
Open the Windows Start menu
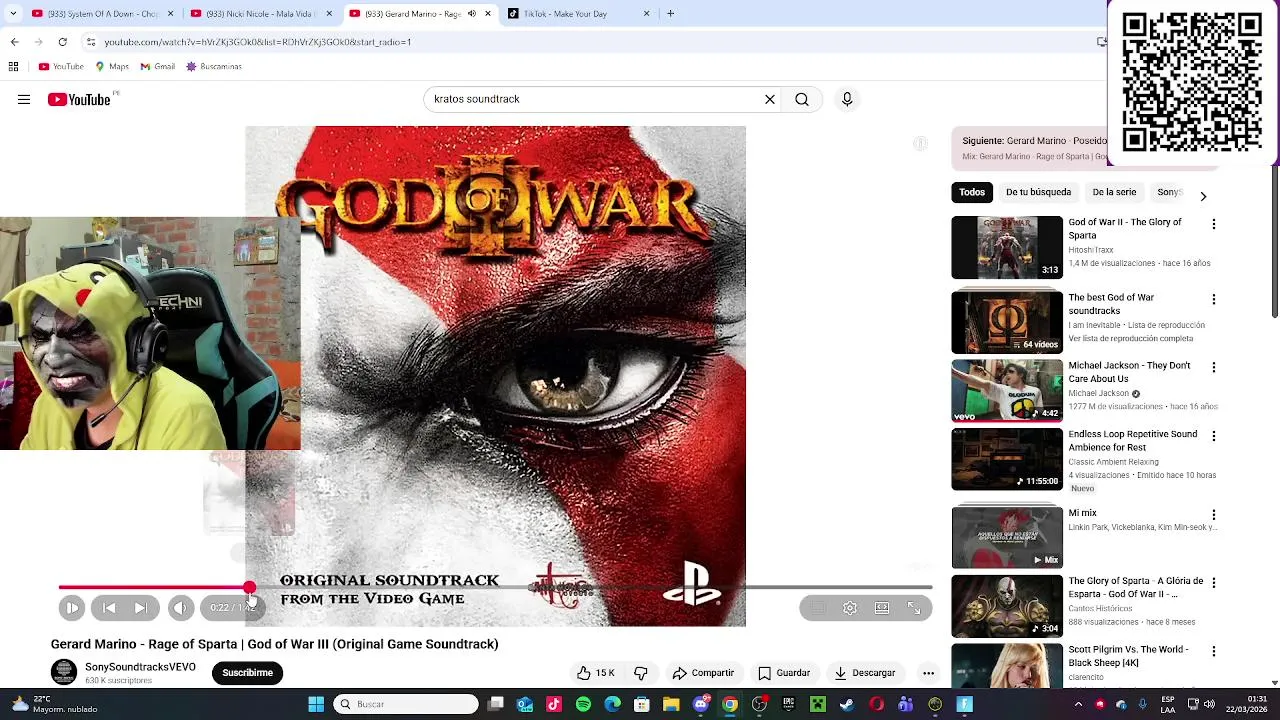(x=316, y=704)
